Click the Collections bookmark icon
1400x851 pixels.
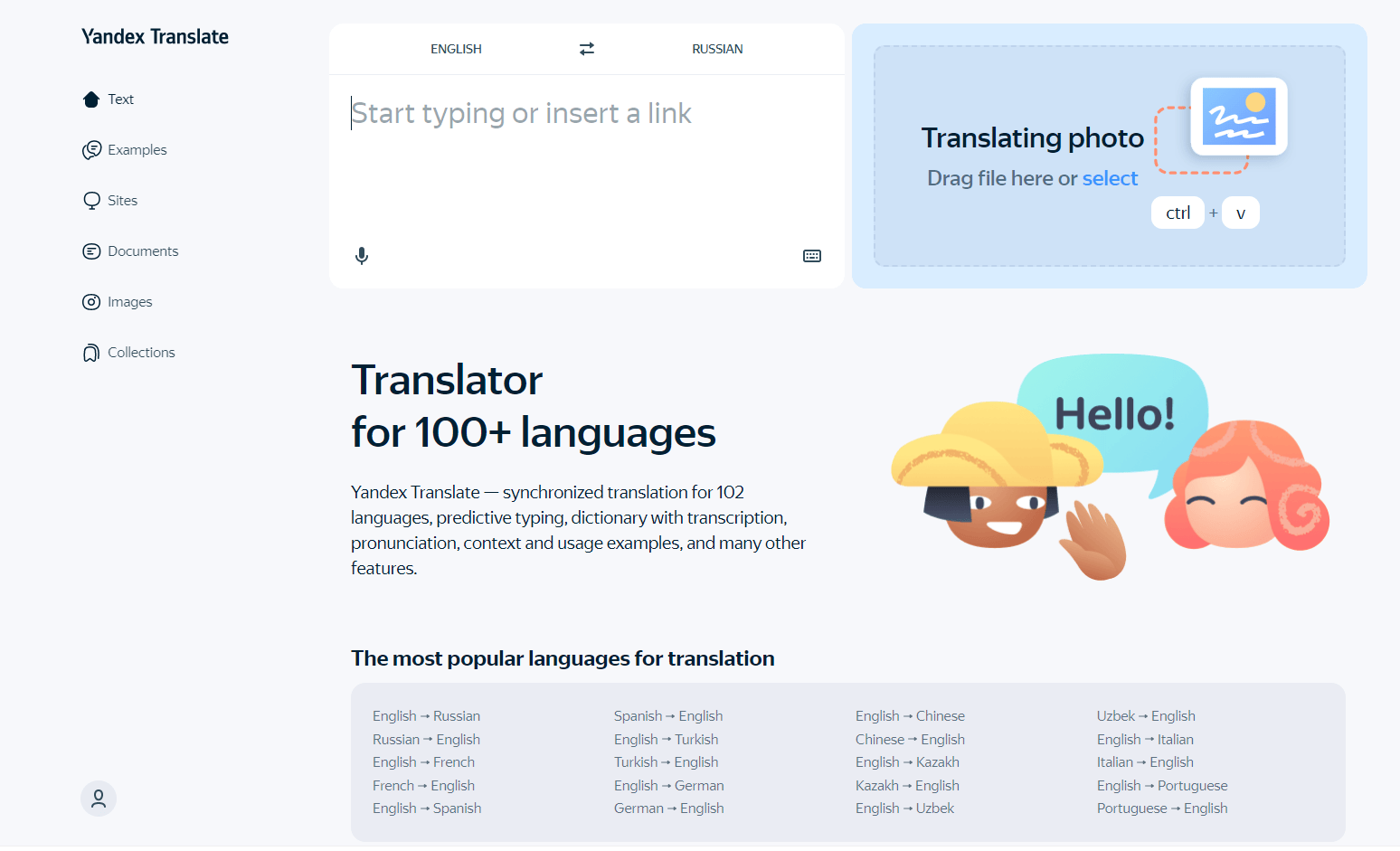click(x=91, y=353)
